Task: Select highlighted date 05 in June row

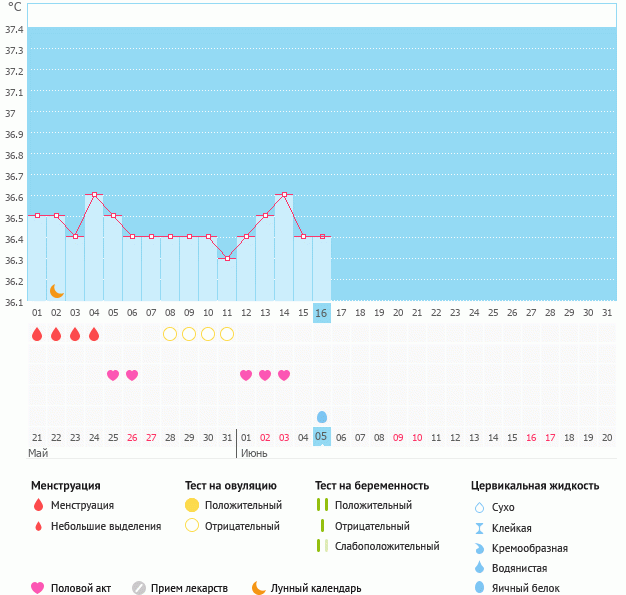Action: pyautogui.click(x=321, y=437)
